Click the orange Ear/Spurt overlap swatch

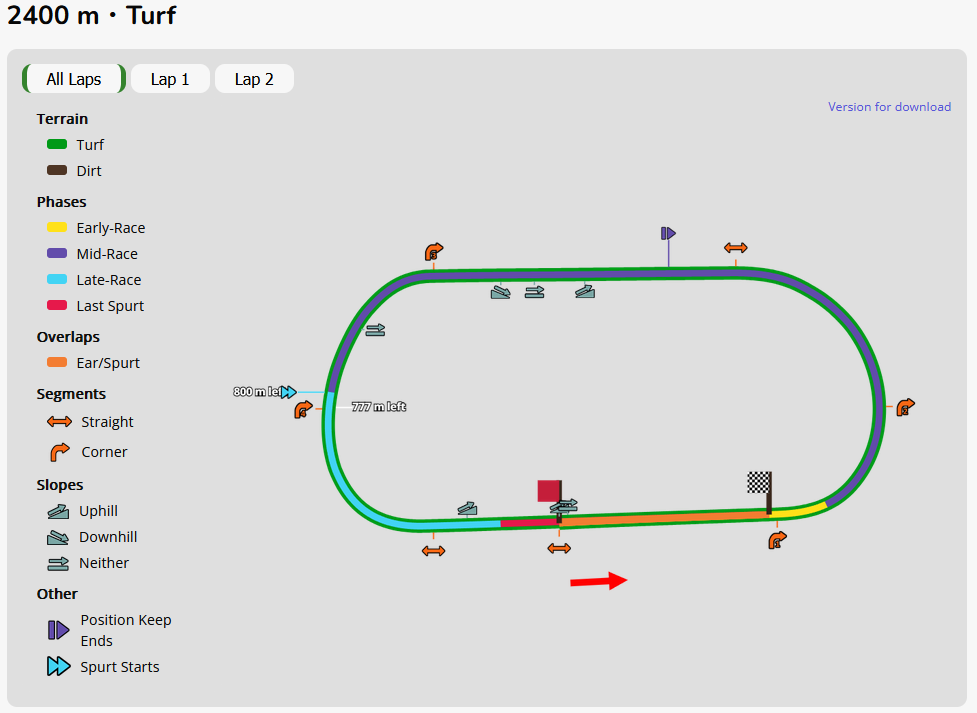(x=57, y=362)
